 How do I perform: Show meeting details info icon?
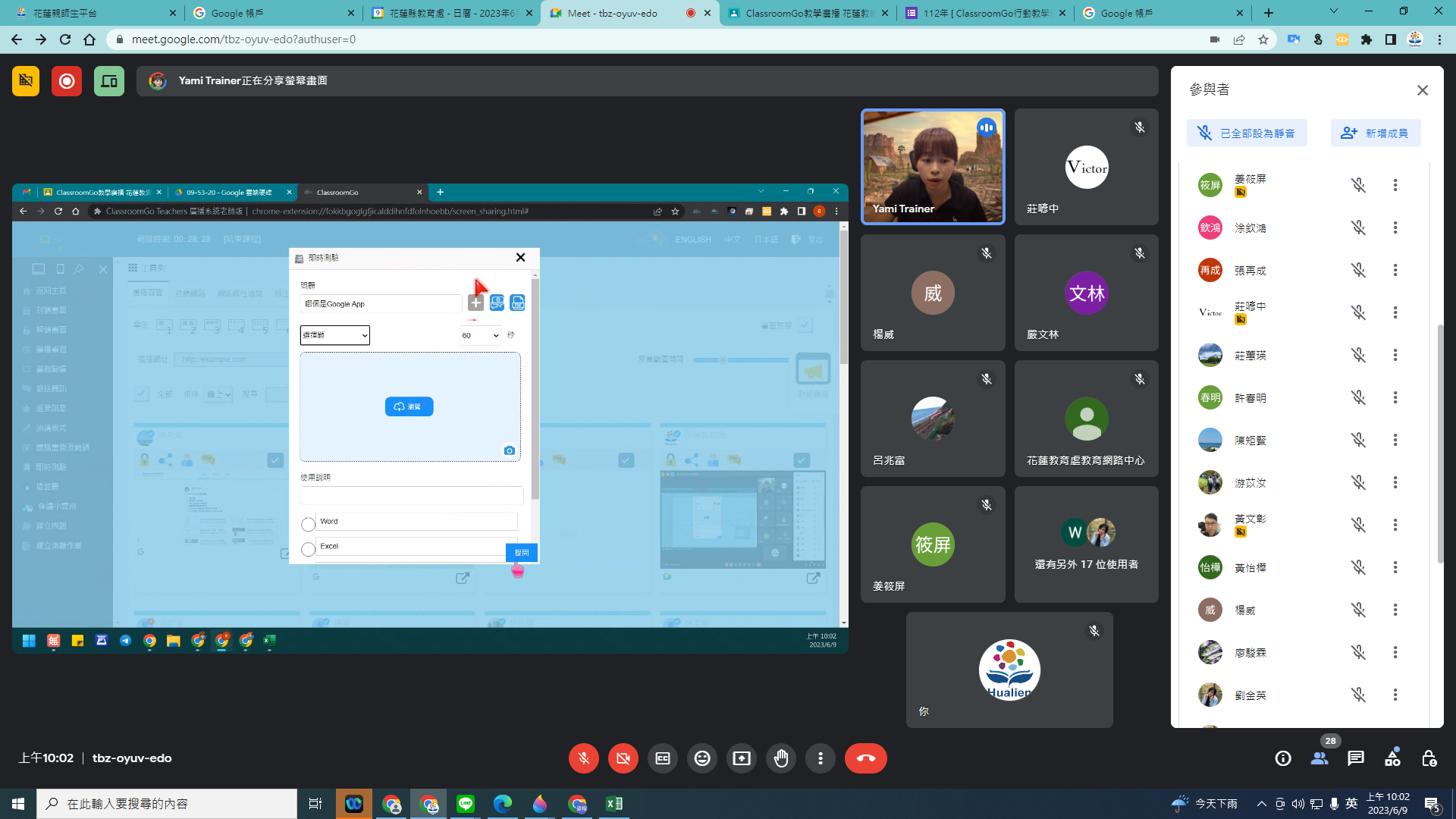point(1282,758)
